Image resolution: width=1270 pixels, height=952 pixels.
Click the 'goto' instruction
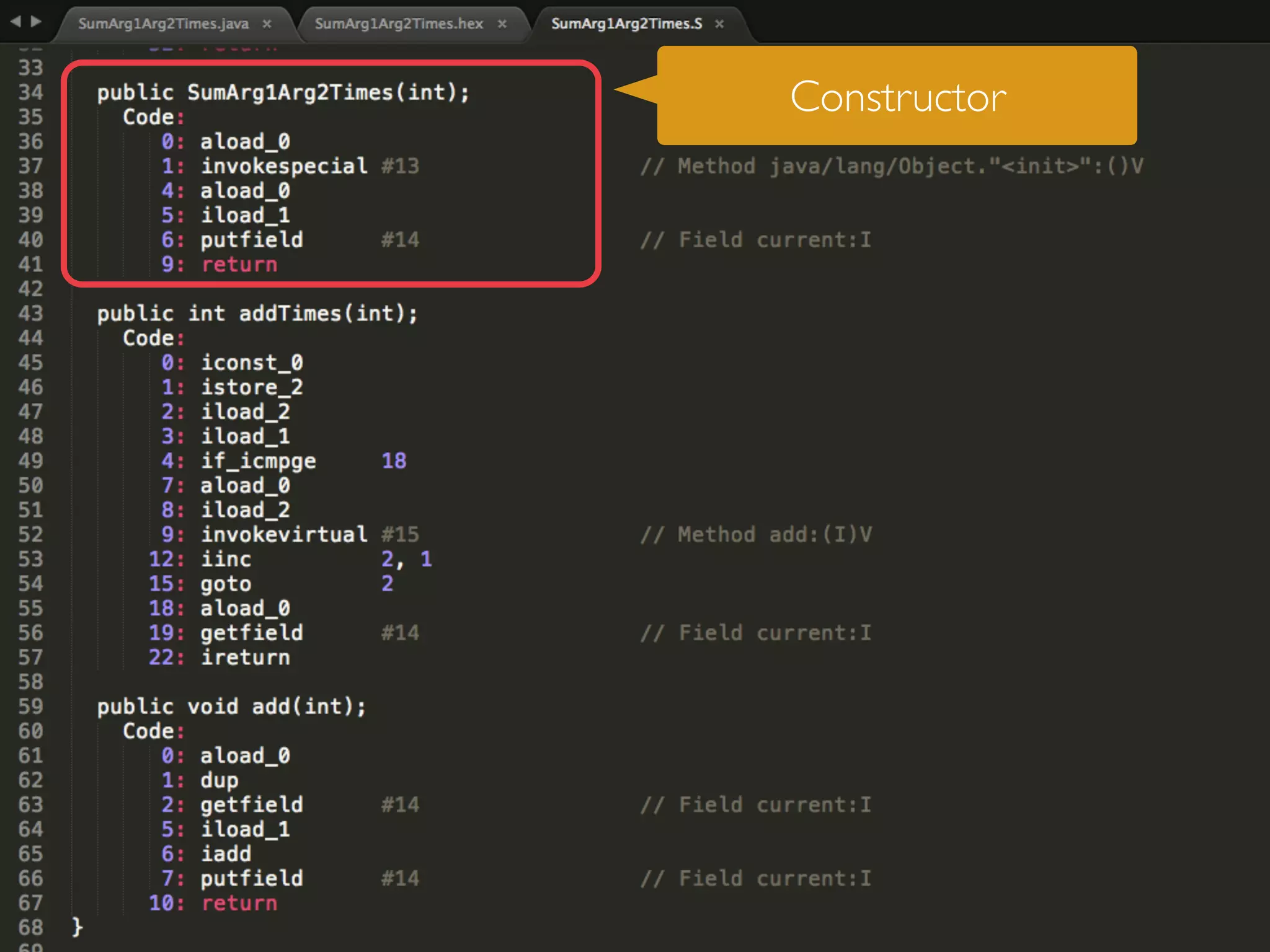pos(226,584)
